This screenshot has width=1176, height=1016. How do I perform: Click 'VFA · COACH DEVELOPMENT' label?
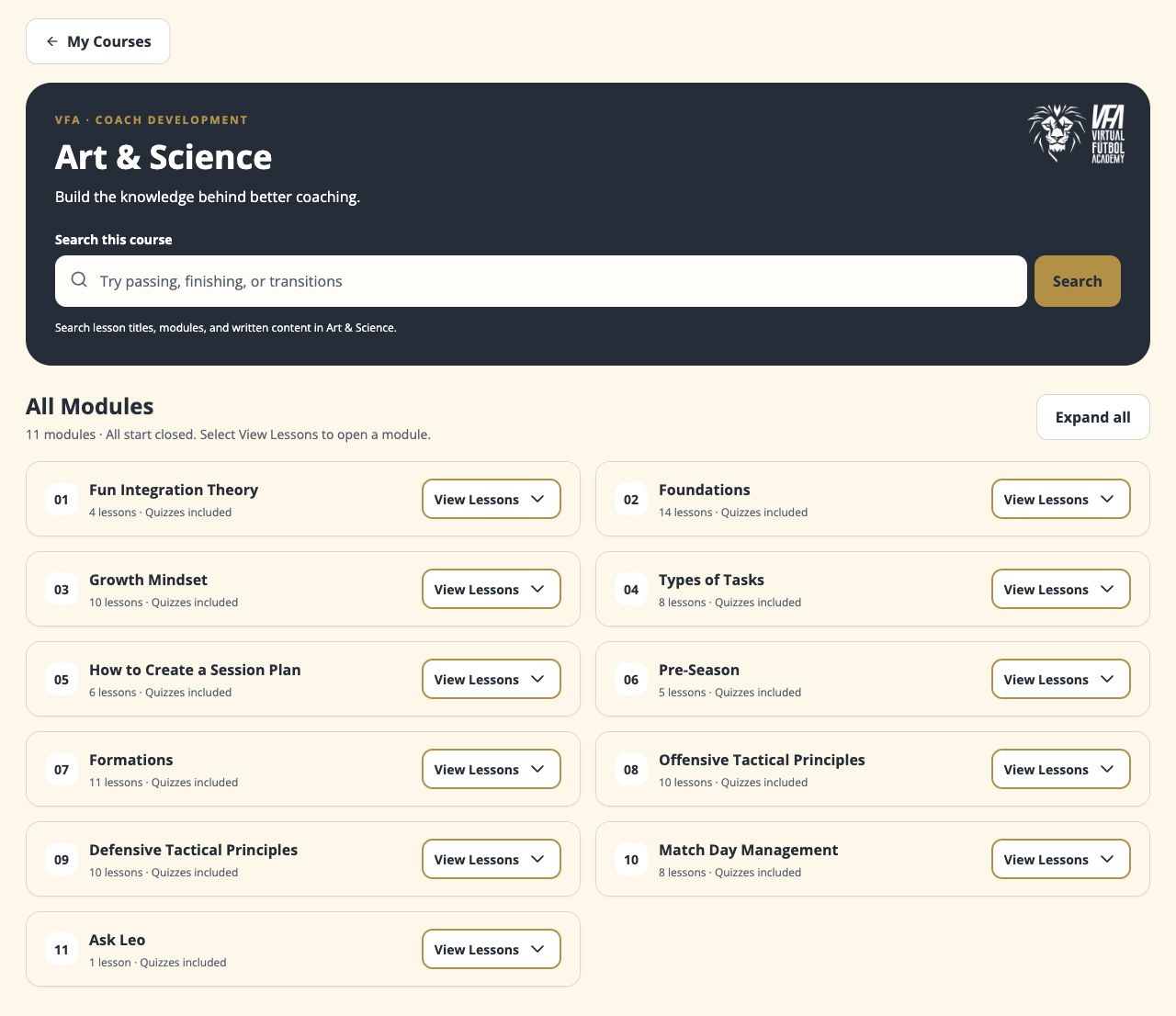pyautogui.click(x=152, y=120)
